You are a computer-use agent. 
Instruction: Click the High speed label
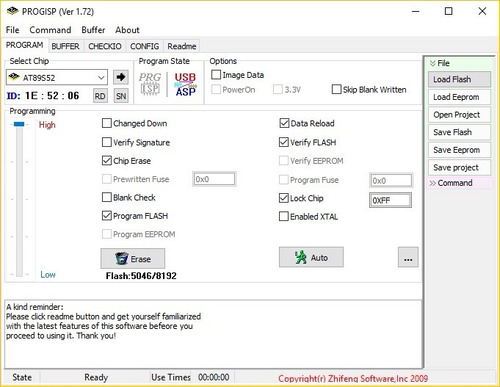tap(47, 125)
